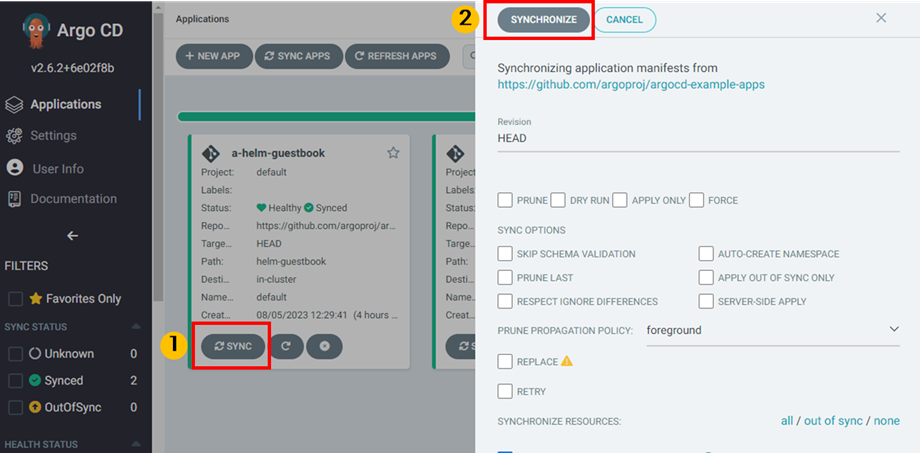
Task: Check Apply Out Of Sync Only option
Action: 706,277
